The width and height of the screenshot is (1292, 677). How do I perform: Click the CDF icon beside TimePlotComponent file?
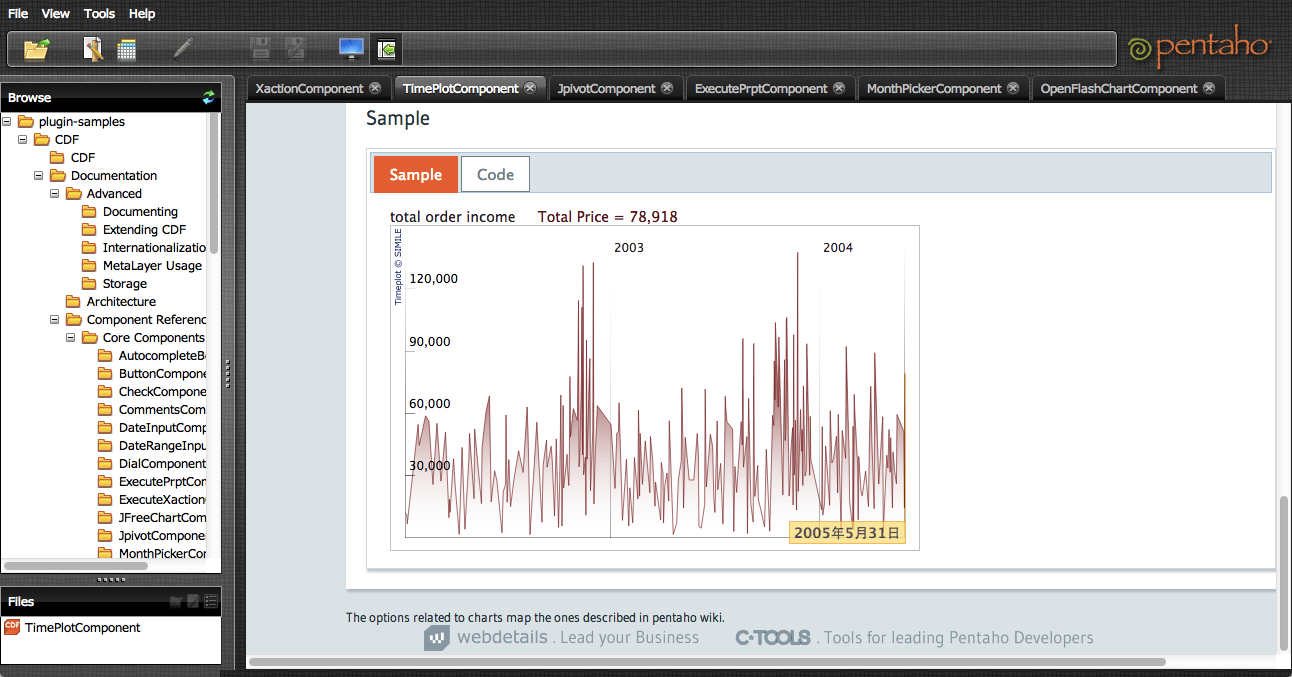(12, 627)
